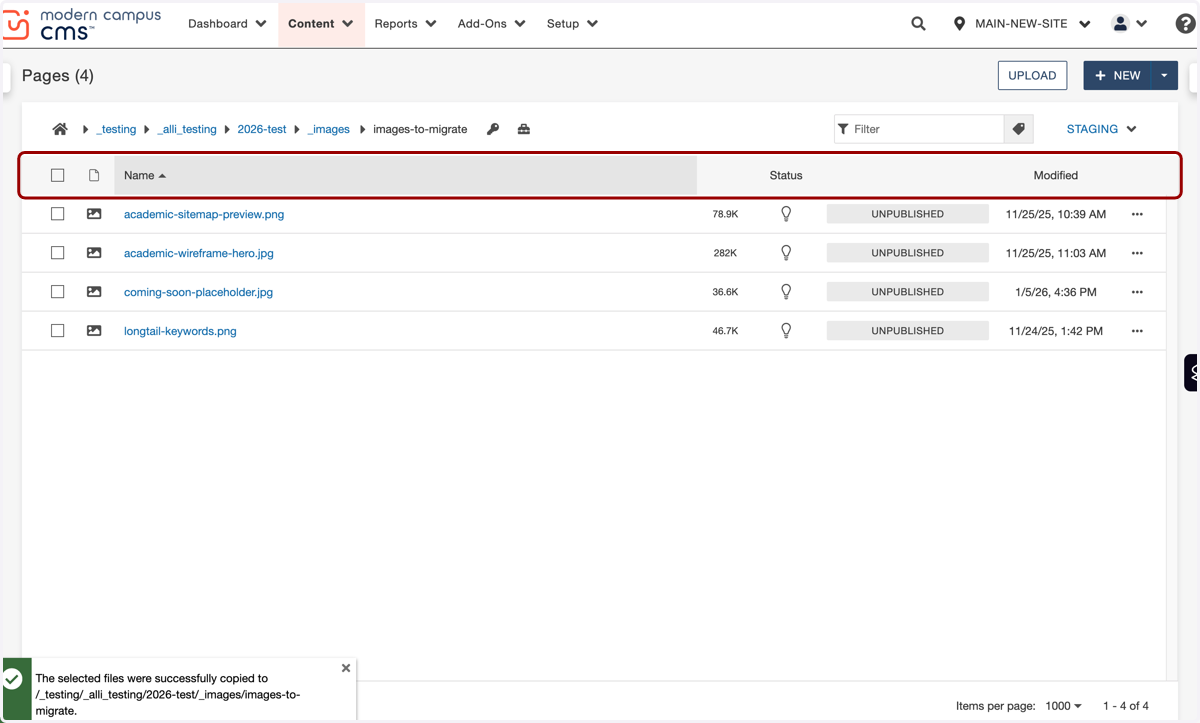Click the Modified column header
Screen dimensions: 1200x723
1056,175
